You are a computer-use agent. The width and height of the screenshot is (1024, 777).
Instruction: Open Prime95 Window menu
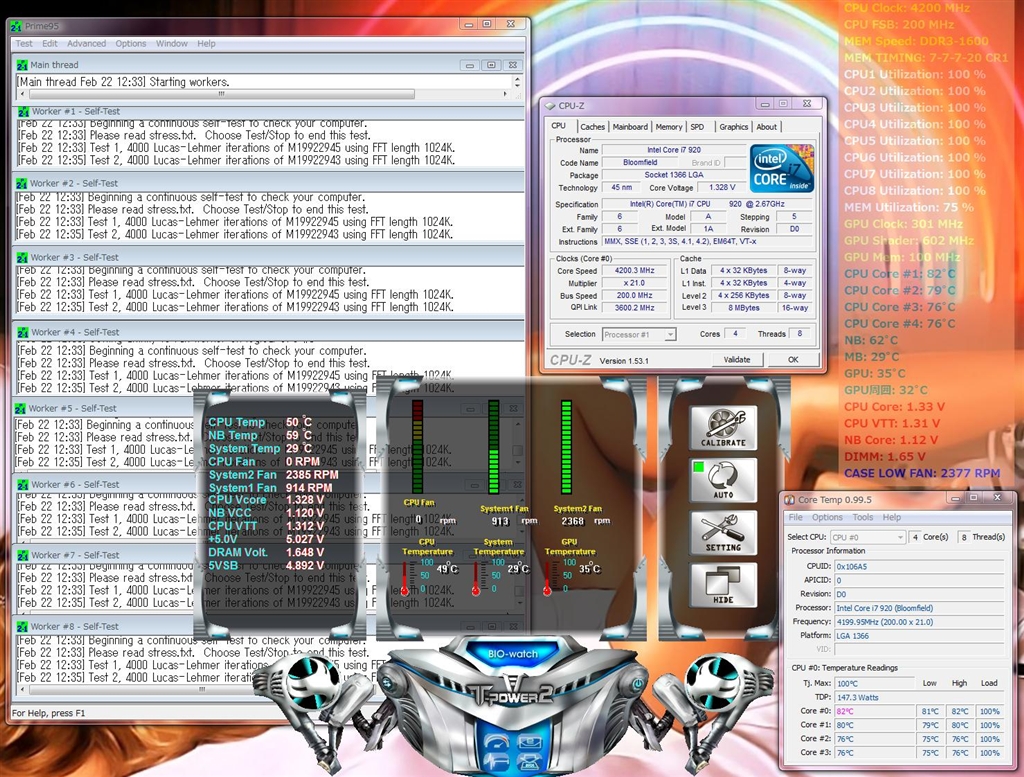point(172,44)
